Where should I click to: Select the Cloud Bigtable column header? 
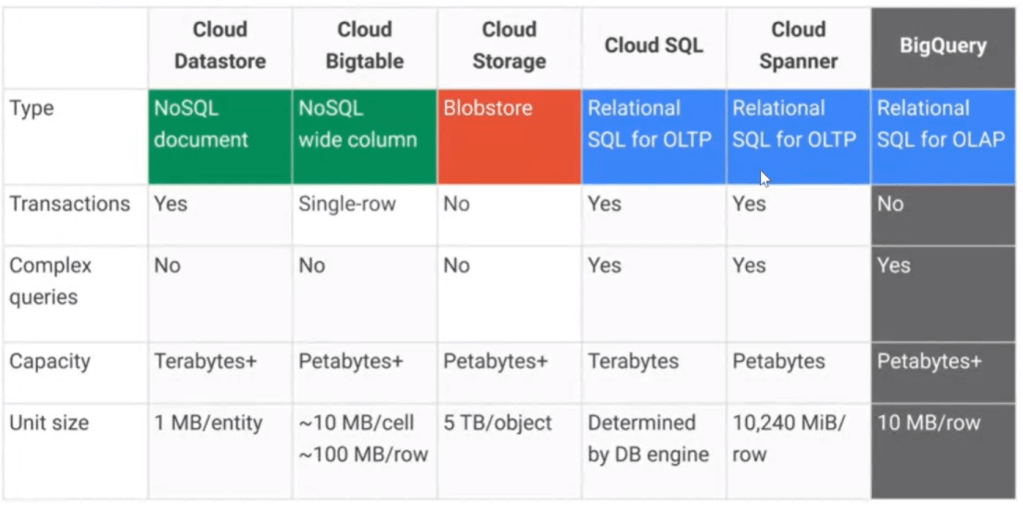pyautogui.click(x=364, y=45)
